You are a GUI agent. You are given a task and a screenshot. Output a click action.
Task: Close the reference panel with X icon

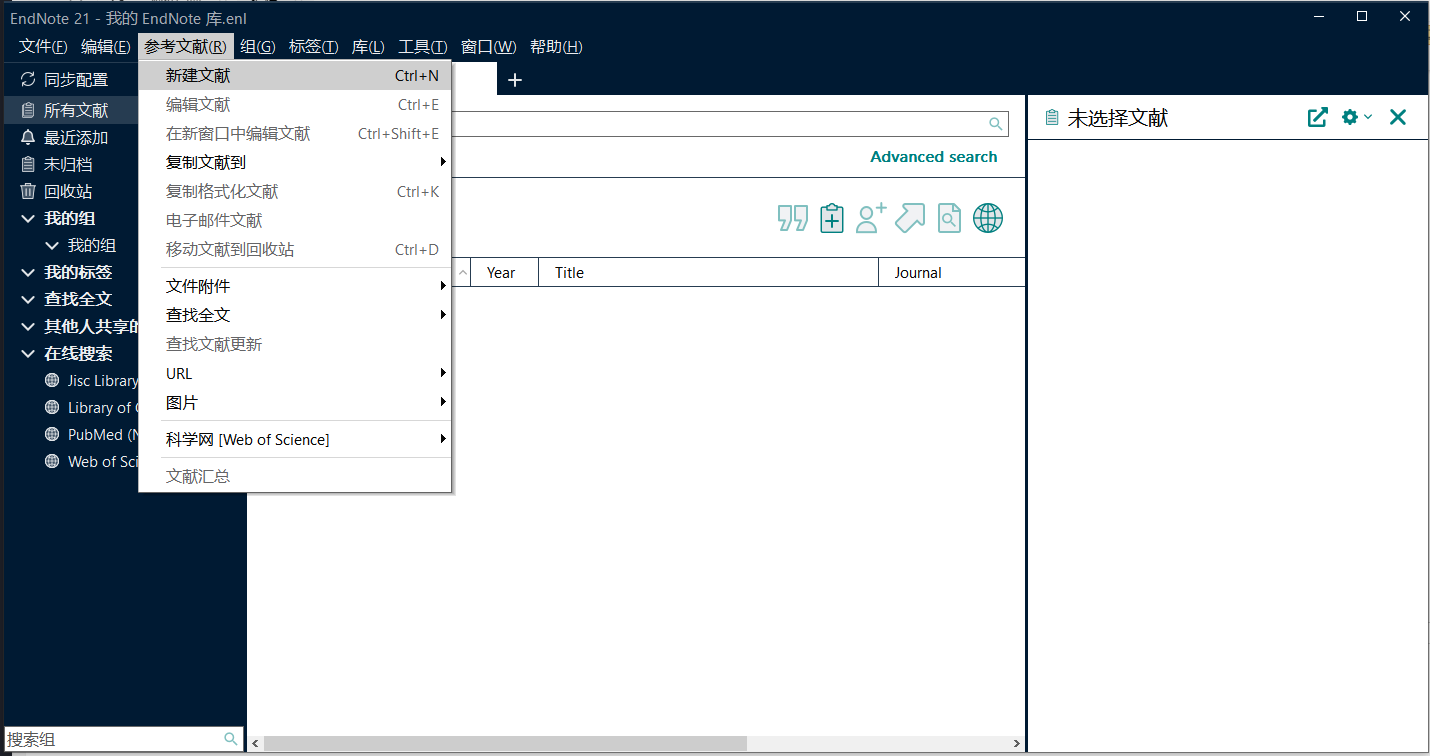pos(1397,117)
